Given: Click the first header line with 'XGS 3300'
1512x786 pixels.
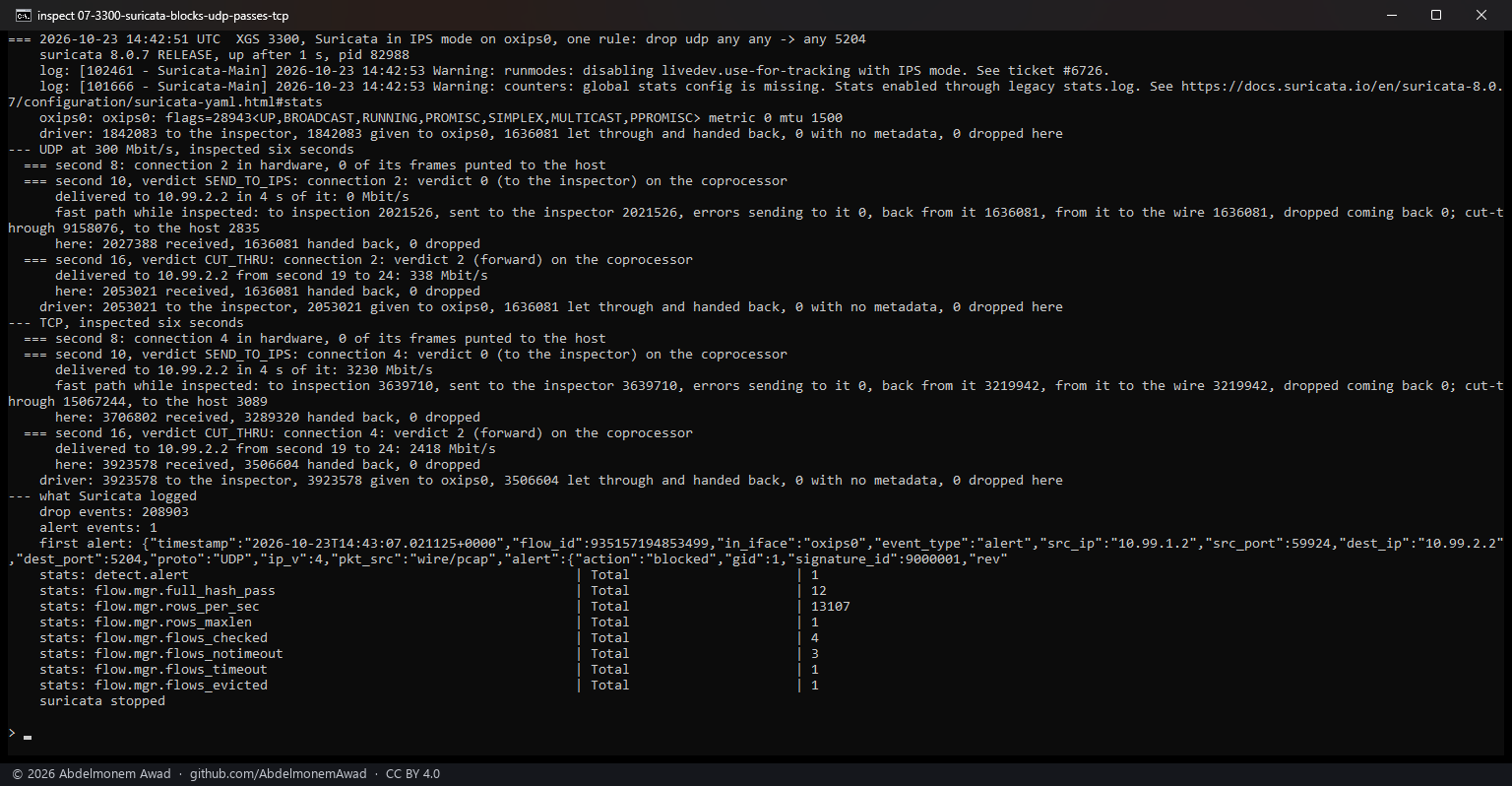Looking at the screenshot, I should click(437, 39).
